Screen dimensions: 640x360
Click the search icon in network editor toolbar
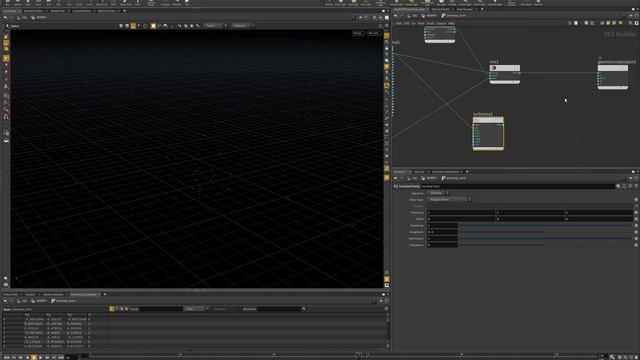[631, 23]
